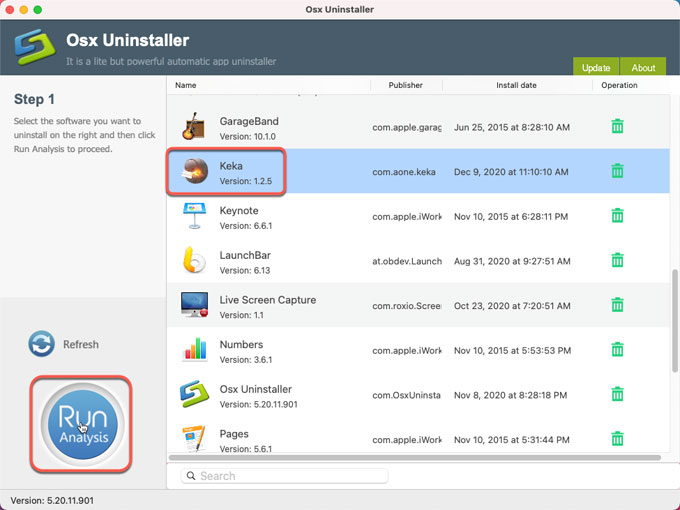Select the Numbers name text
Viewport: 680px width, 510px height.
241,345
